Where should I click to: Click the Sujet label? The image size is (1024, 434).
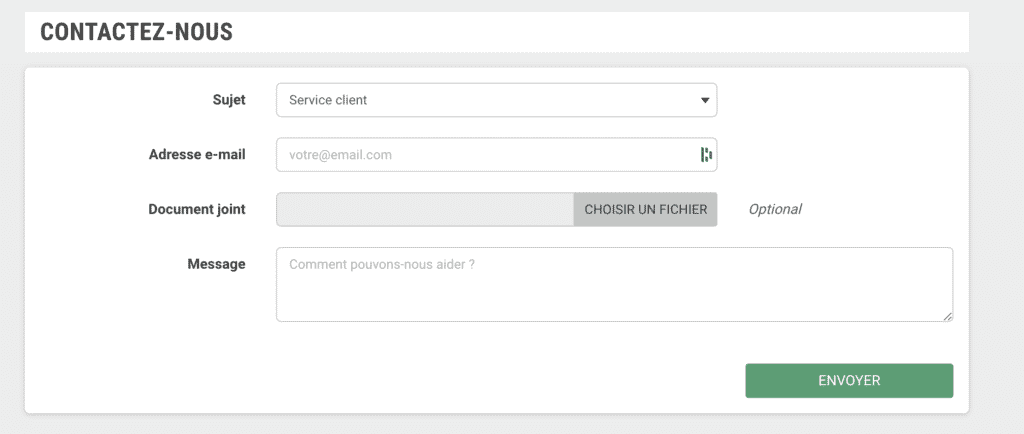[x=229, y=100]
